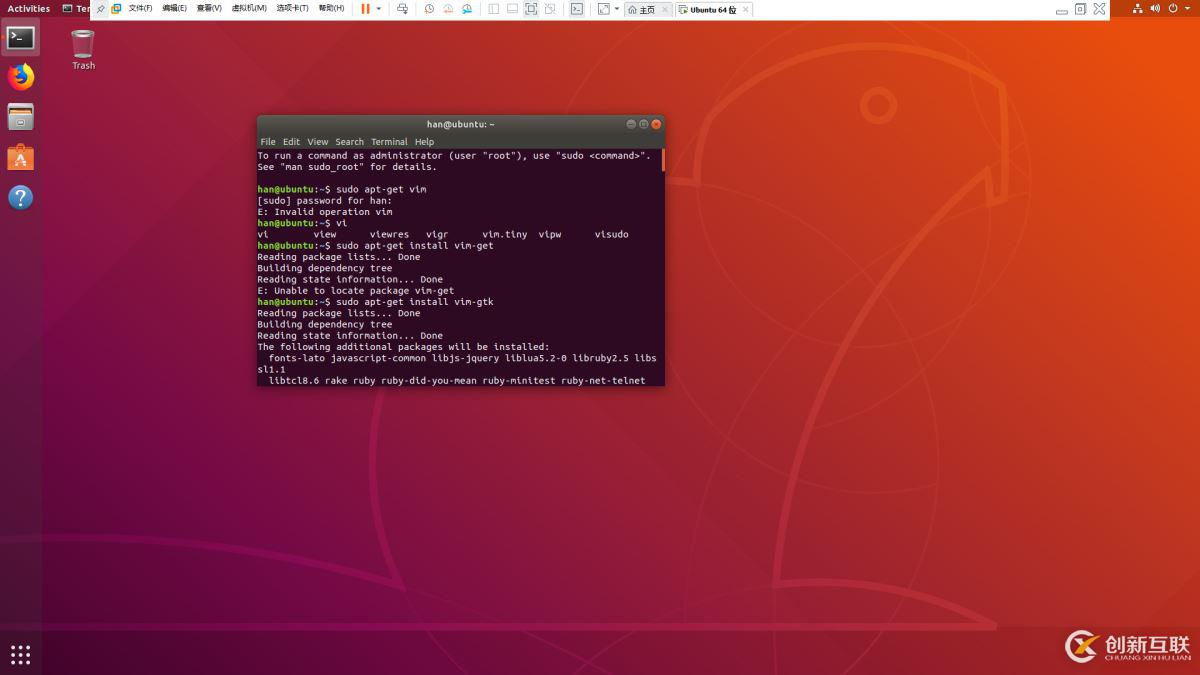Switch to the 主页 tab
1200x675 pixels.
tap(645, 9)
